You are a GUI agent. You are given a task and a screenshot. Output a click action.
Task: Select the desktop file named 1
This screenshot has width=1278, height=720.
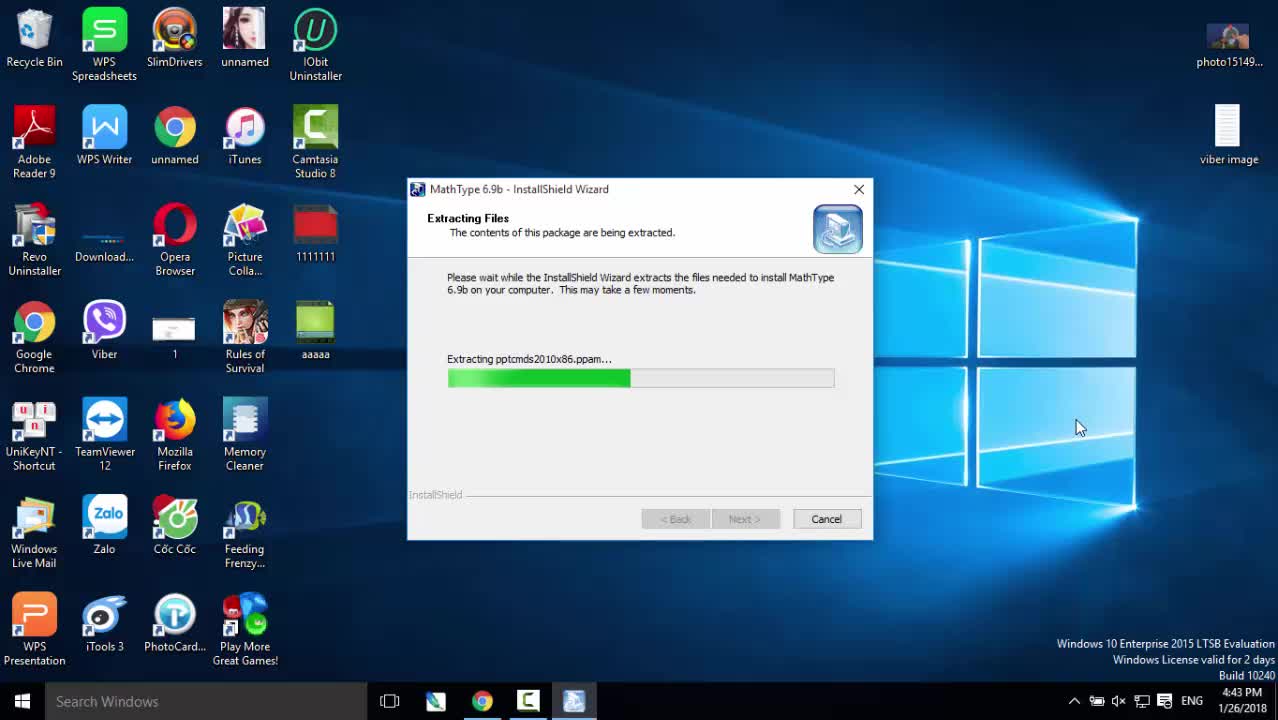(175, 335)
